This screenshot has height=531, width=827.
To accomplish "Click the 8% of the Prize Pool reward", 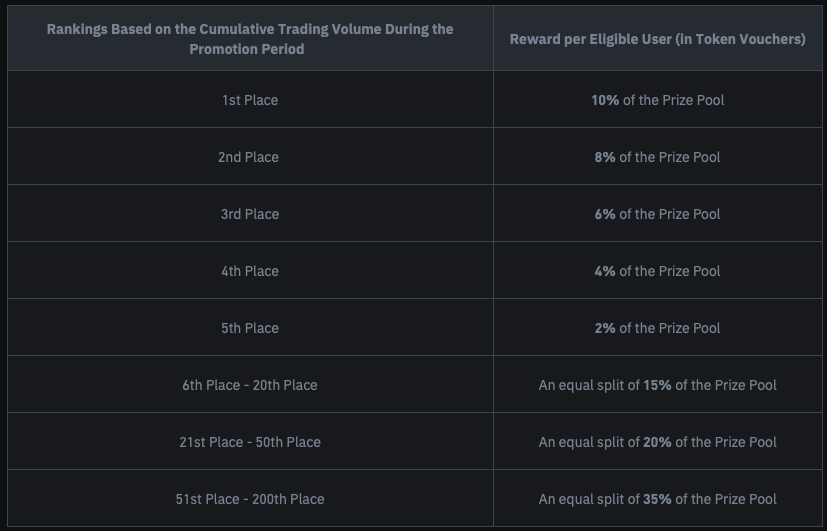I will pos(657,157).
